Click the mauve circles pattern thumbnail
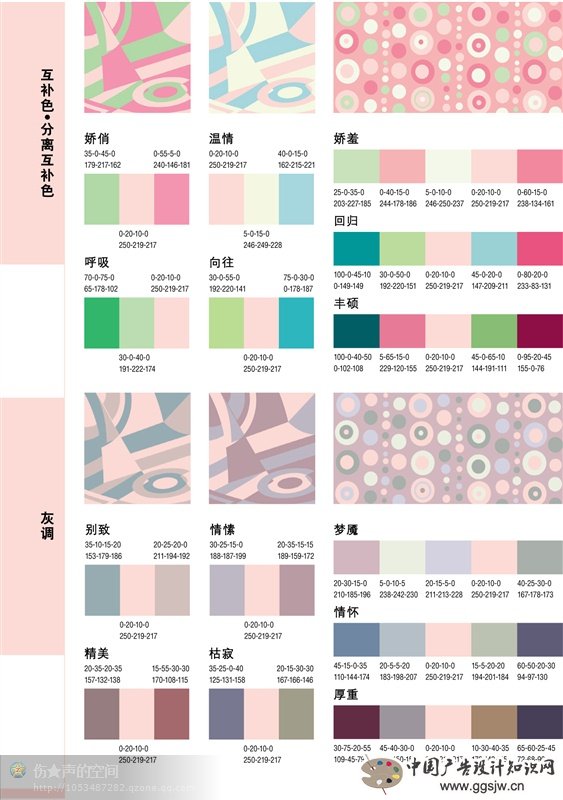Viewport: 563px width, 800px height. (x=448, y=448)
